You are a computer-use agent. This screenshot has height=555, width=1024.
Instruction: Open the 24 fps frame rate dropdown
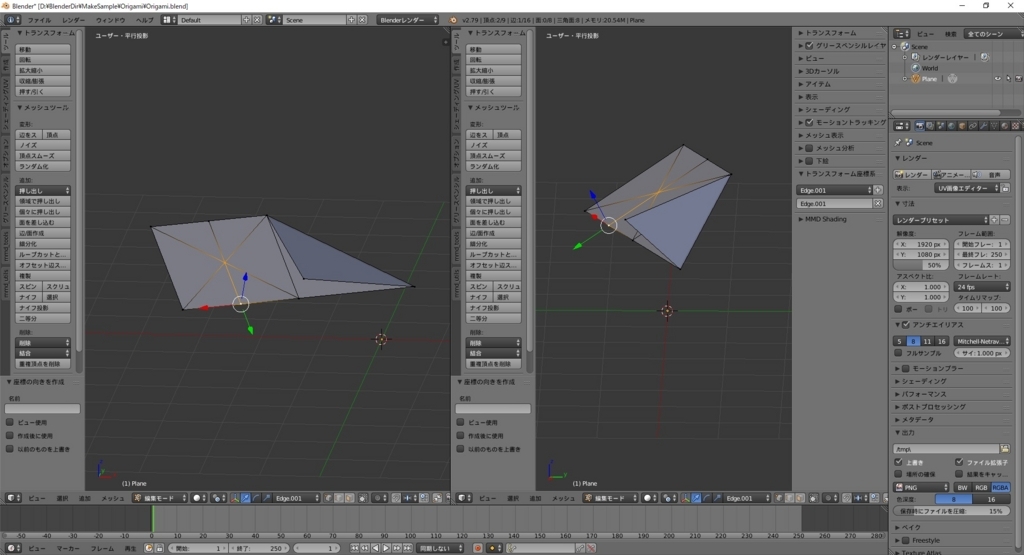[982, 287]
